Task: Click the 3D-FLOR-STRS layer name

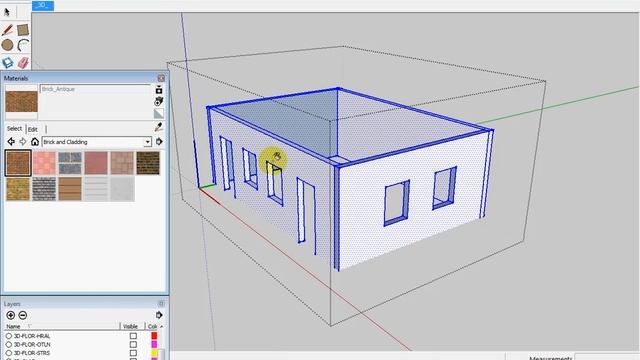Action: 32,353
